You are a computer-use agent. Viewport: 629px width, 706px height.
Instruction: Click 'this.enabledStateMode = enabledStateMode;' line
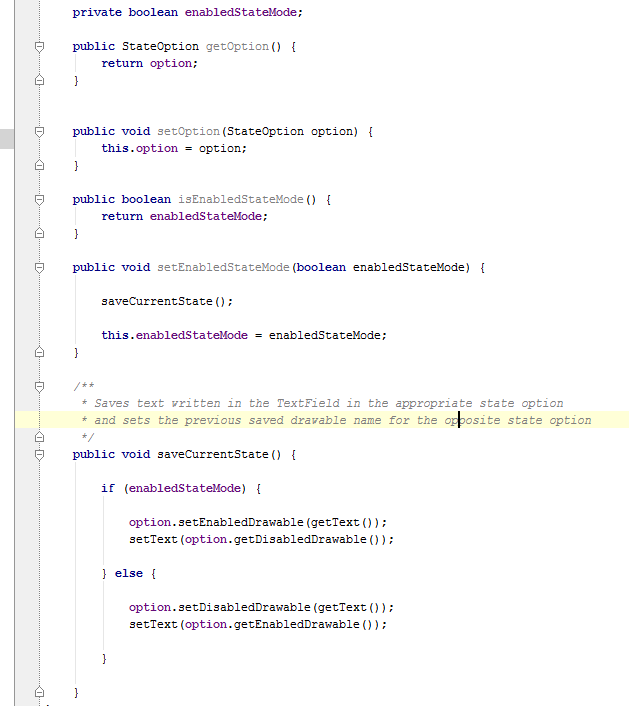244,335
